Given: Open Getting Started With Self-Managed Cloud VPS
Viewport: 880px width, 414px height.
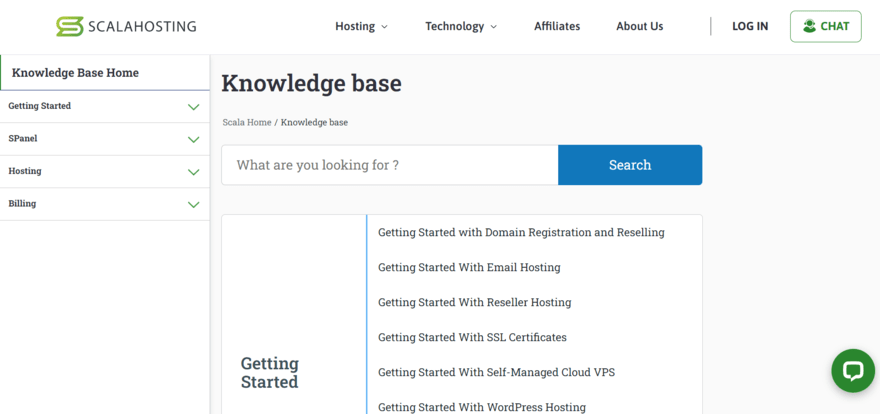Looking at the screenshot, I should pos(496,372).
